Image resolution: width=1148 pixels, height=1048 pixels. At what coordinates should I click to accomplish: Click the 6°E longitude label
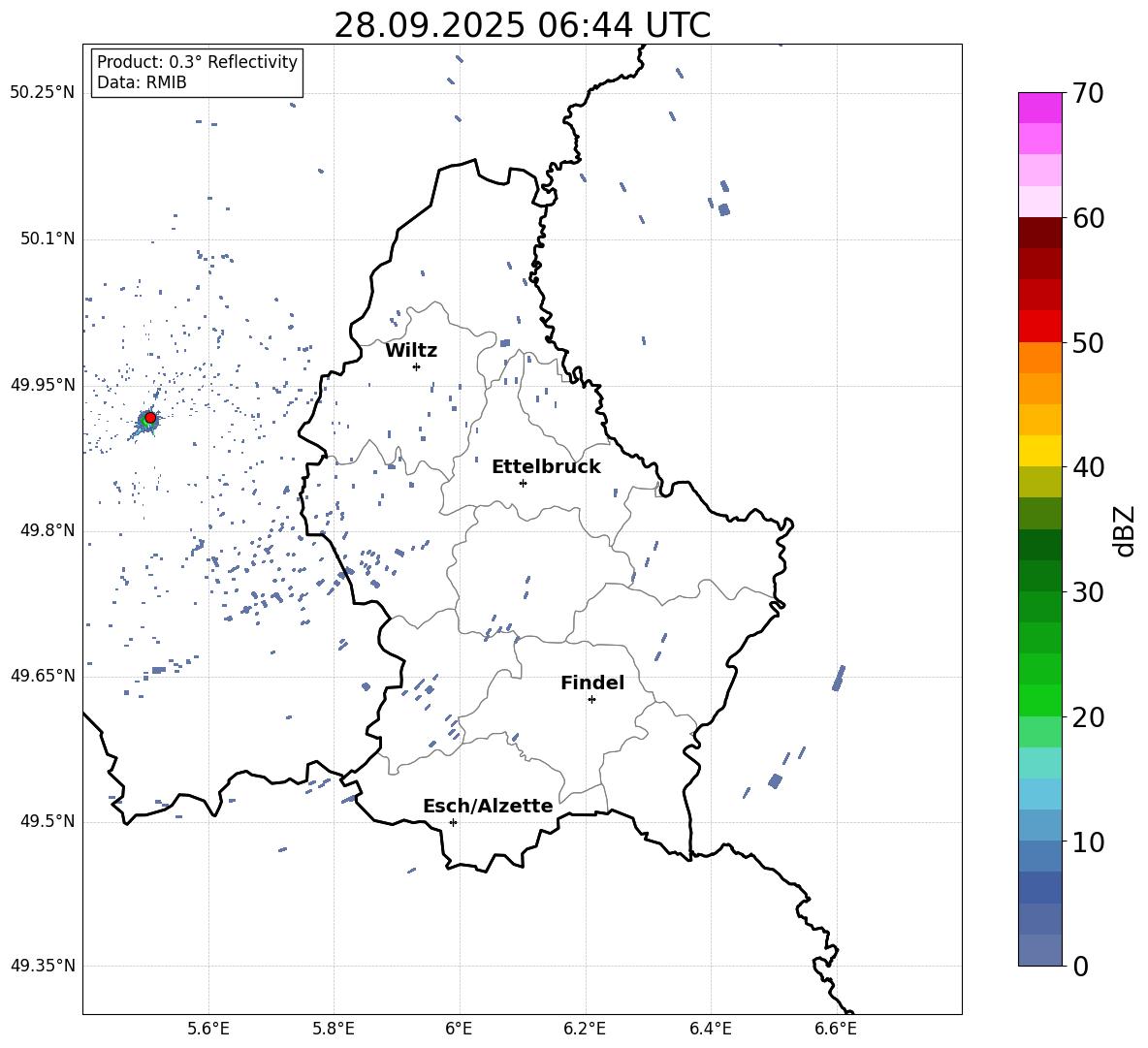(x=459, y=1030)
